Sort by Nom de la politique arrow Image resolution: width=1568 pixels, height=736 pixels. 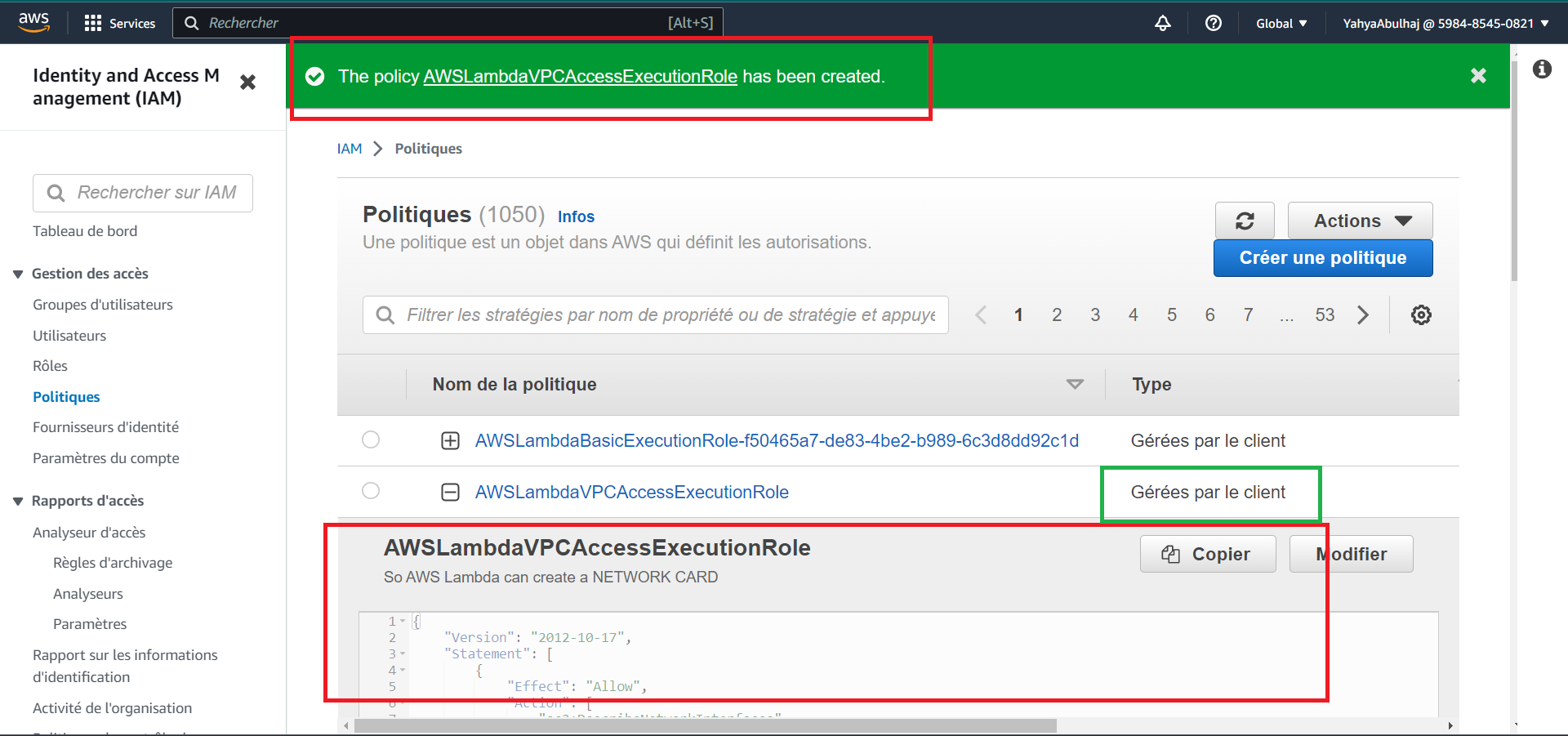1075,384
